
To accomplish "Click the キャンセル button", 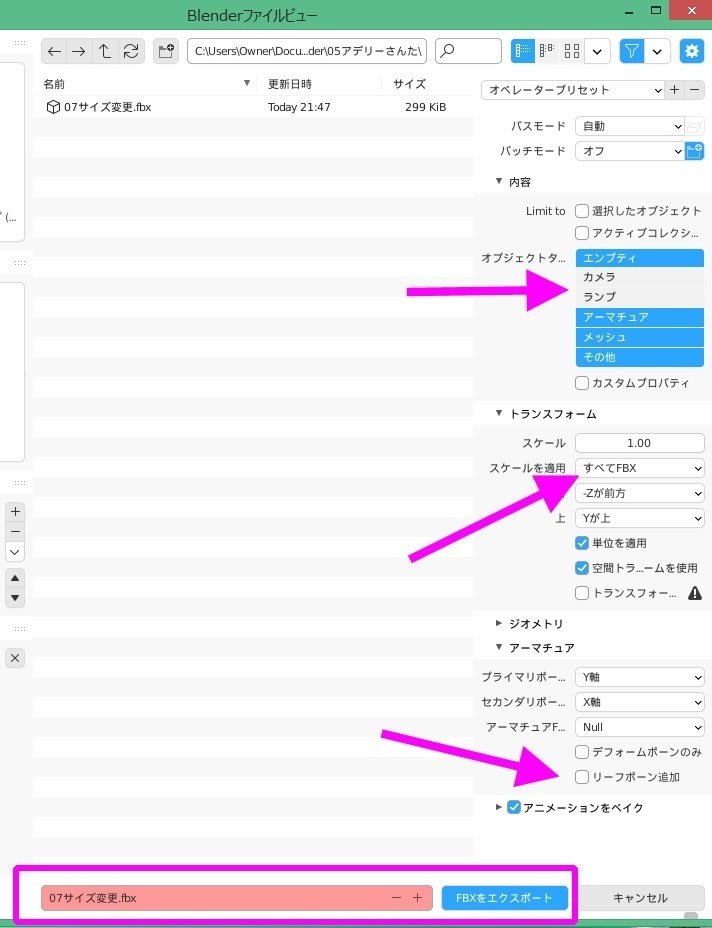I will 640,898.
